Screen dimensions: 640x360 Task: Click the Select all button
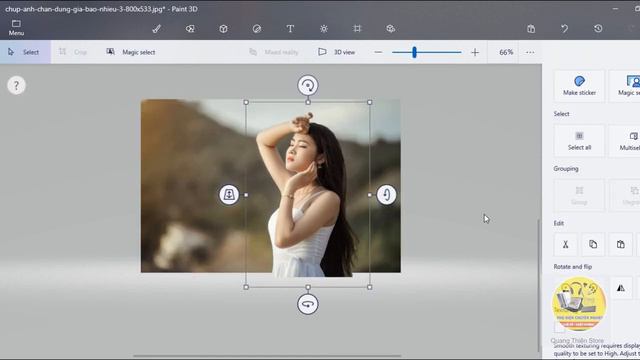(x=579, y=141)
